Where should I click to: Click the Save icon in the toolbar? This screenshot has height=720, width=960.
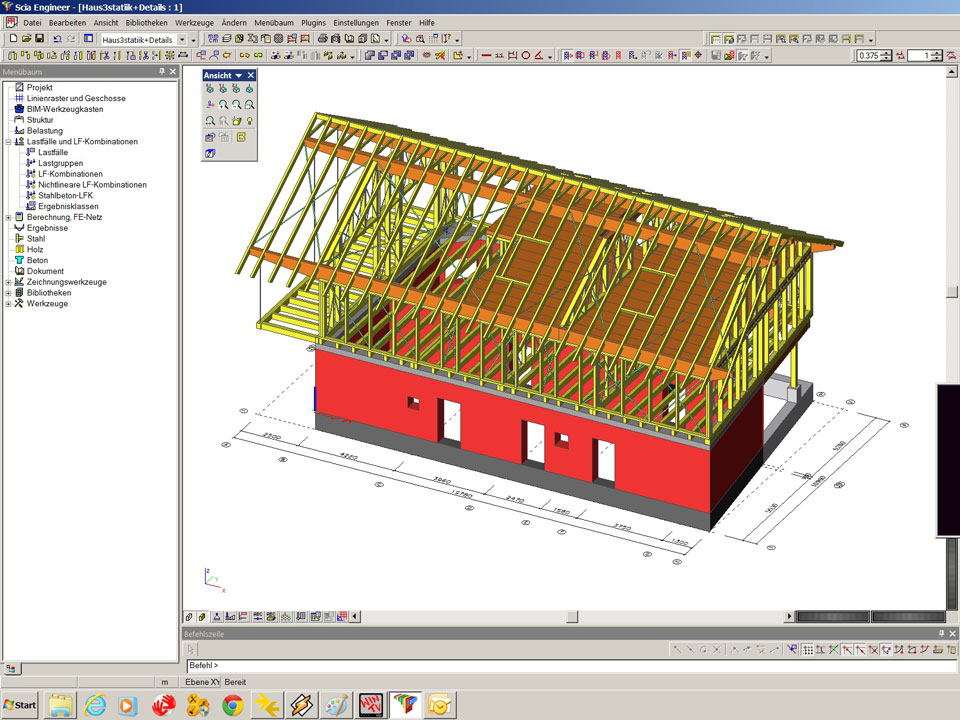coord(39,39)
